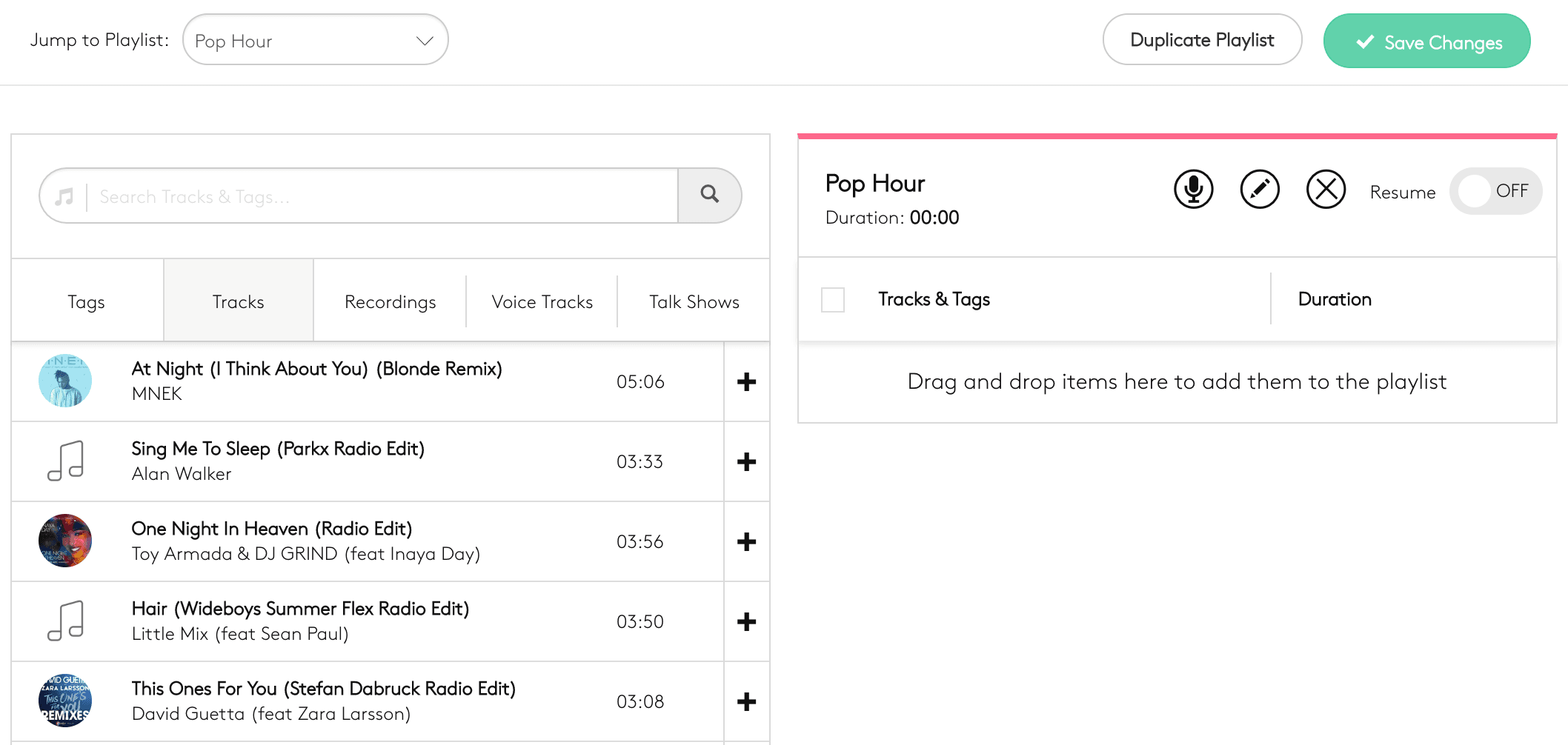Screen dimensions: 1568x745
Task: Click the circled X clear playlist icon
Action: coord(1326,190)
